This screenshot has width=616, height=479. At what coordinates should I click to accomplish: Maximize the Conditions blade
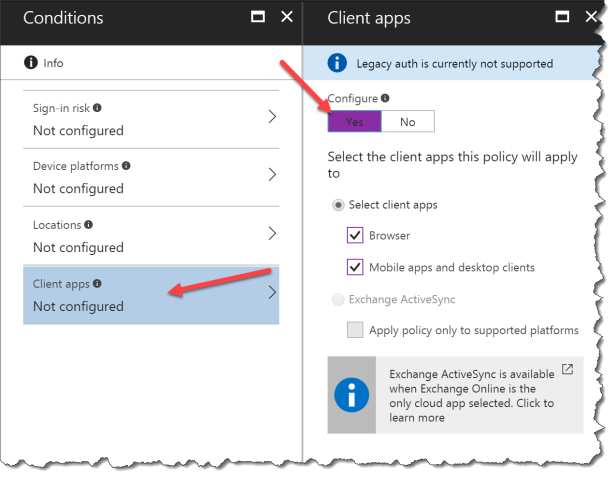coord(258,17)
